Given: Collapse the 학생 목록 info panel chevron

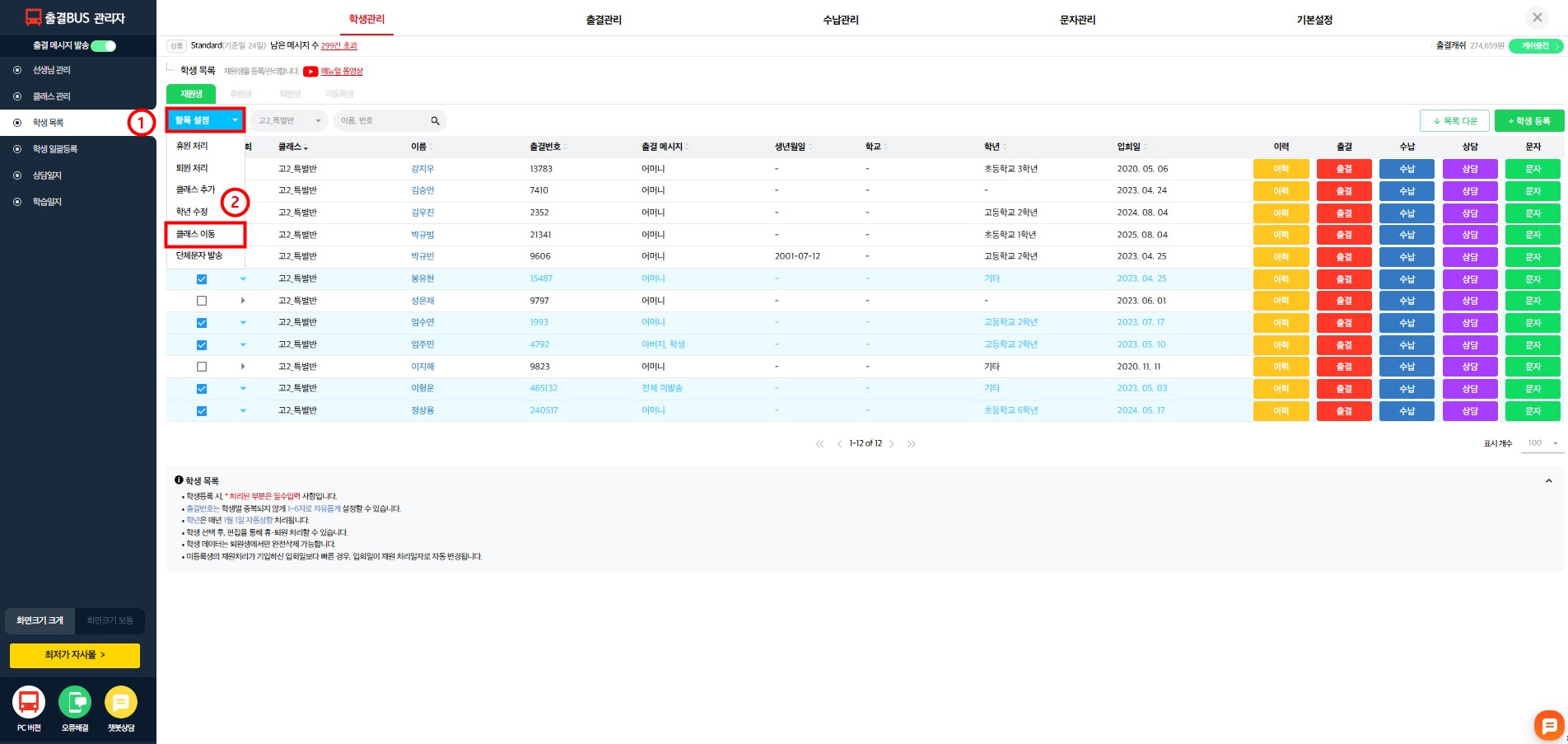Looking at the screenshot, I should coord(1548,481).
